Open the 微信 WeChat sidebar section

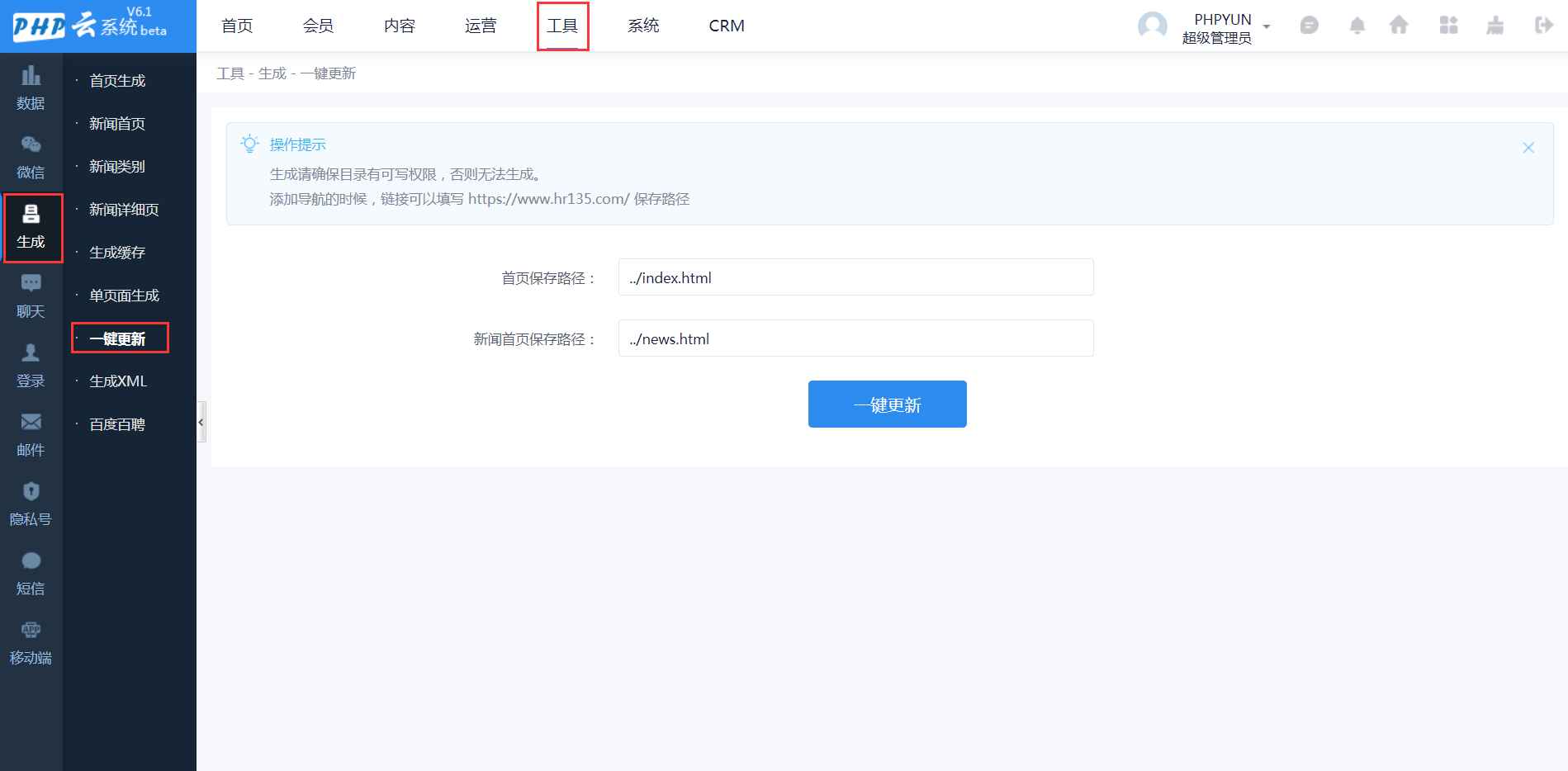[x=31, y=157]
